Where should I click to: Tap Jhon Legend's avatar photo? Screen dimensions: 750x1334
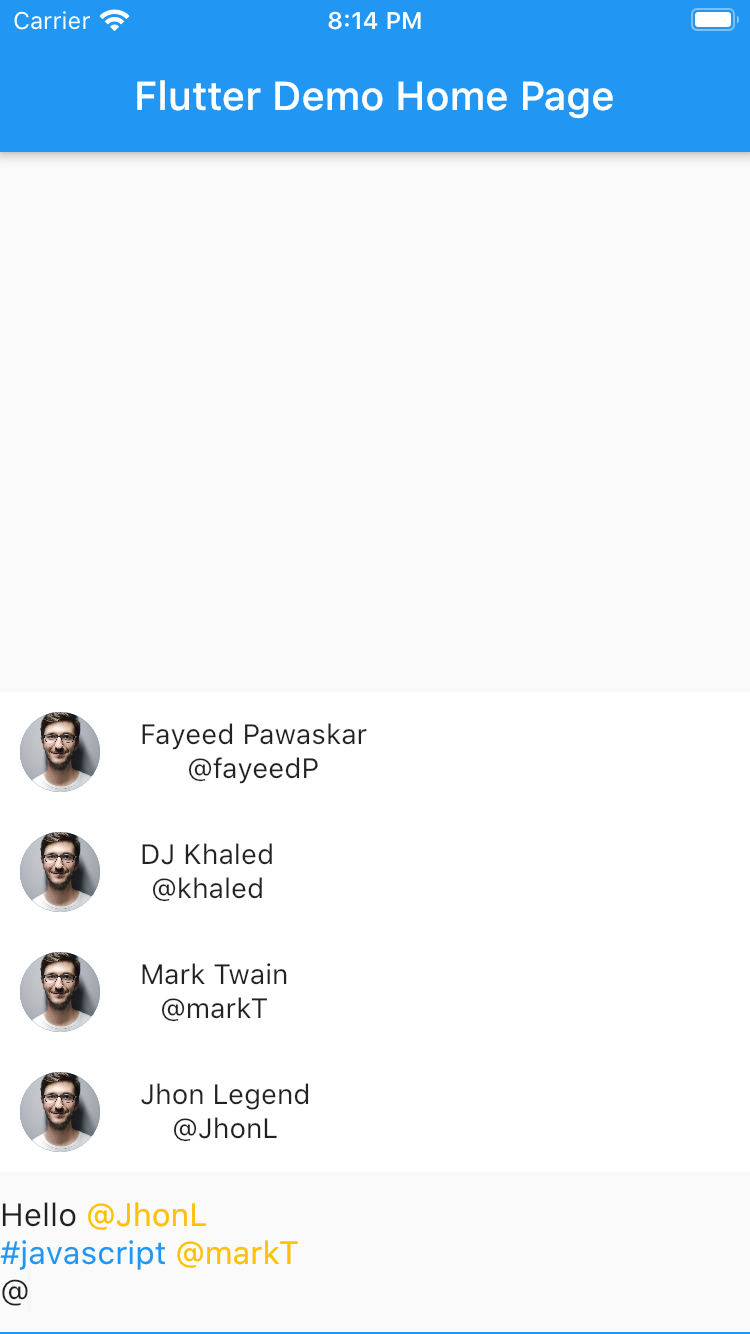(60, 1112)
